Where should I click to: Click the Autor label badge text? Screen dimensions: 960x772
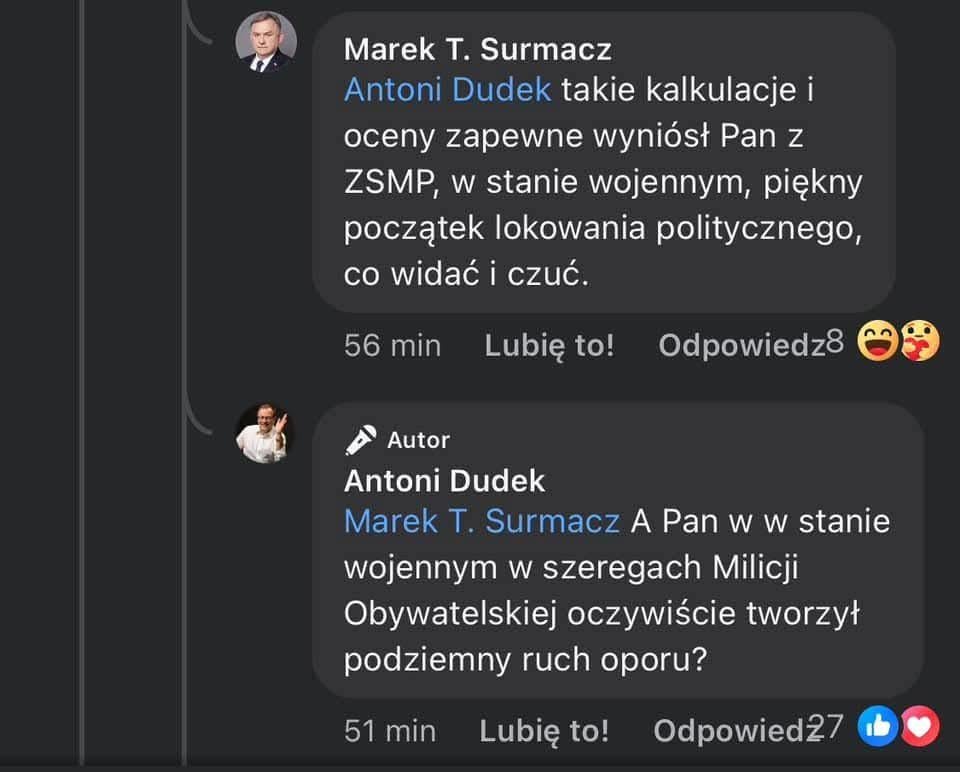point(419,440)
